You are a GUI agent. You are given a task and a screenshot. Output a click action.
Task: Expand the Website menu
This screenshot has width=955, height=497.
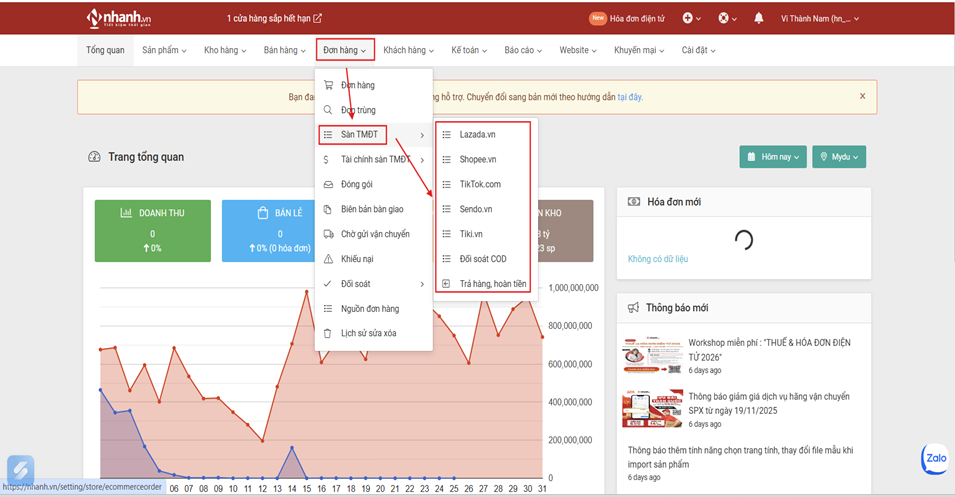tap(578, 50)
